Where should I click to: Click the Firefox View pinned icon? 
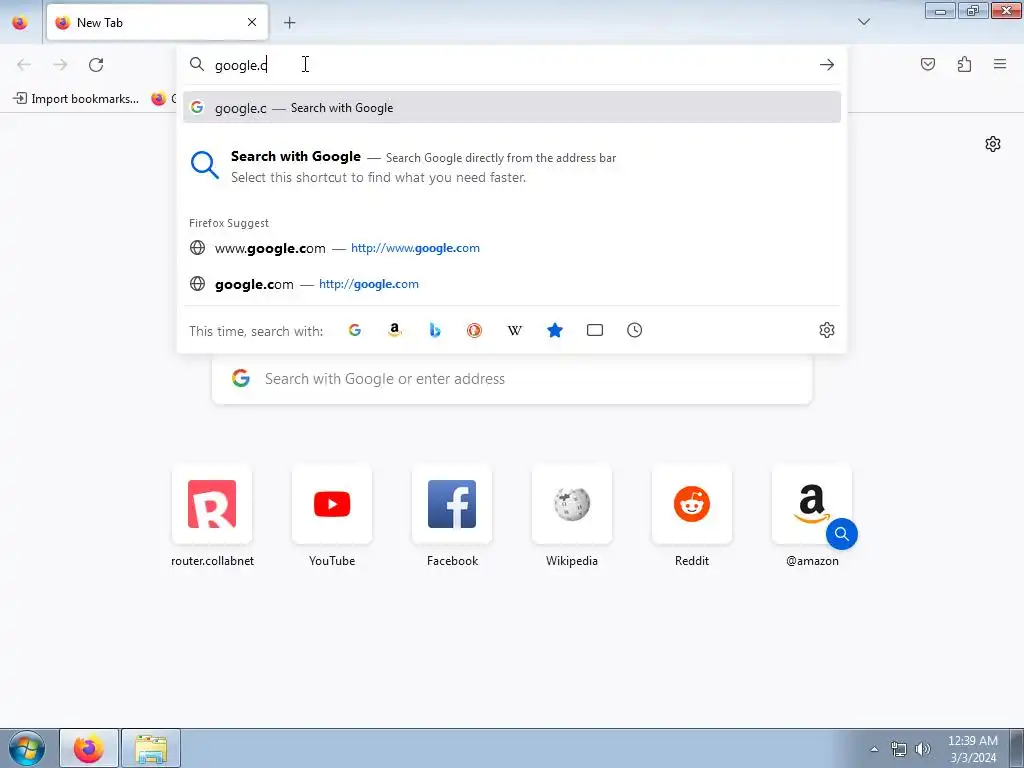20,22
